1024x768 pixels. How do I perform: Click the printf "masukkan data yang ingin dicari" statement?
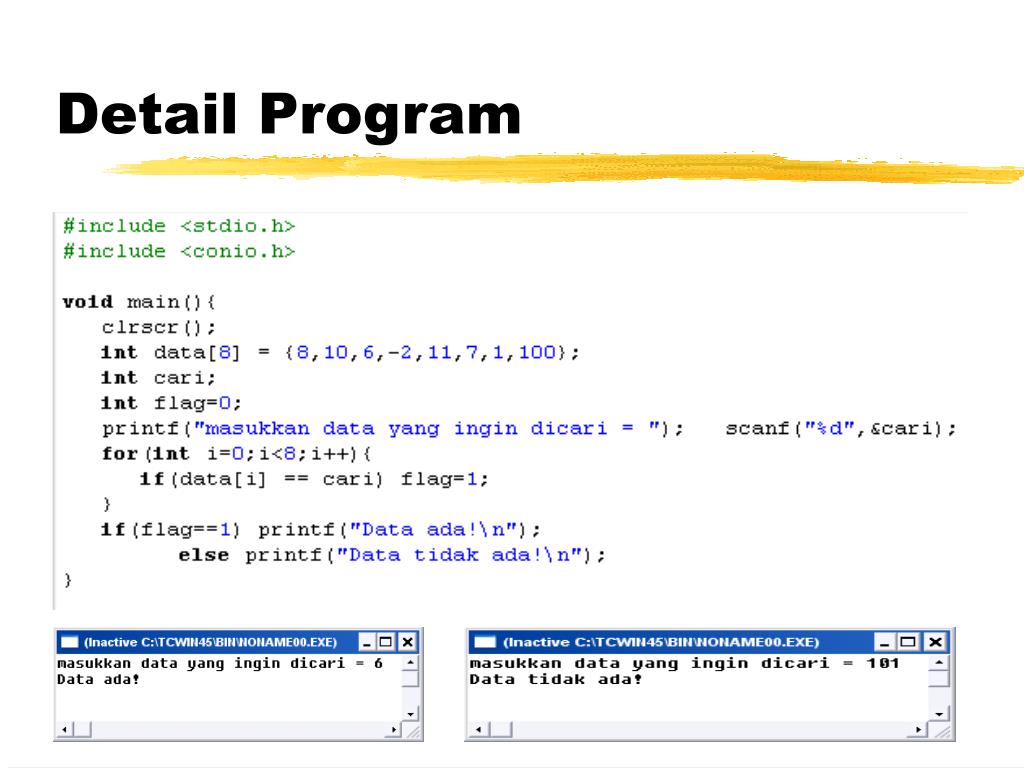point(392,428)
